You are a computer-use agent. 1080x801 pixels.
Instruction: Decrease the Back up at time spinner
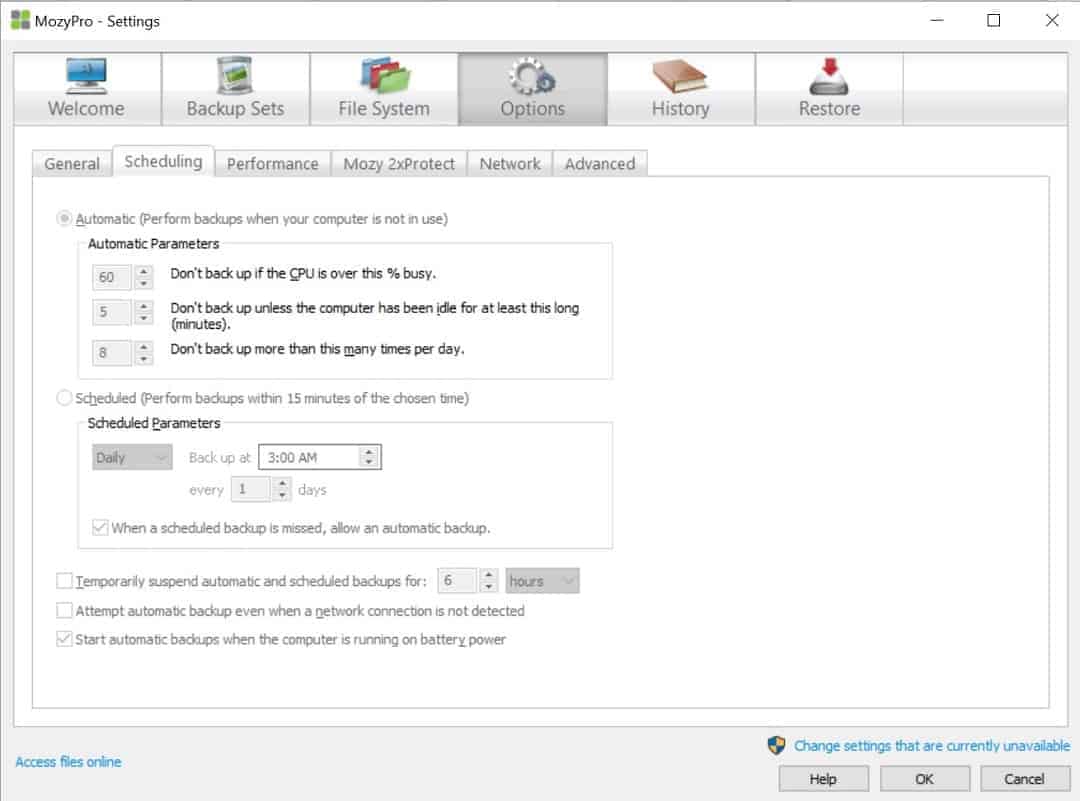click(x=368, y=462)
